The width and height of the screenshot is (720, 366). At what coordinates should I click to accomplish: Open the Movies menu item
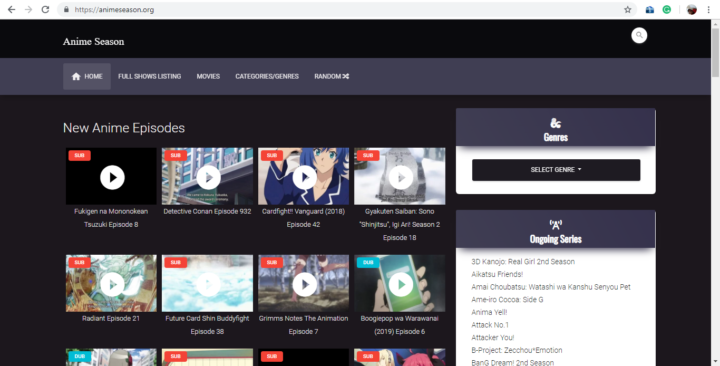pyautogui.click(x=208, y=76)
